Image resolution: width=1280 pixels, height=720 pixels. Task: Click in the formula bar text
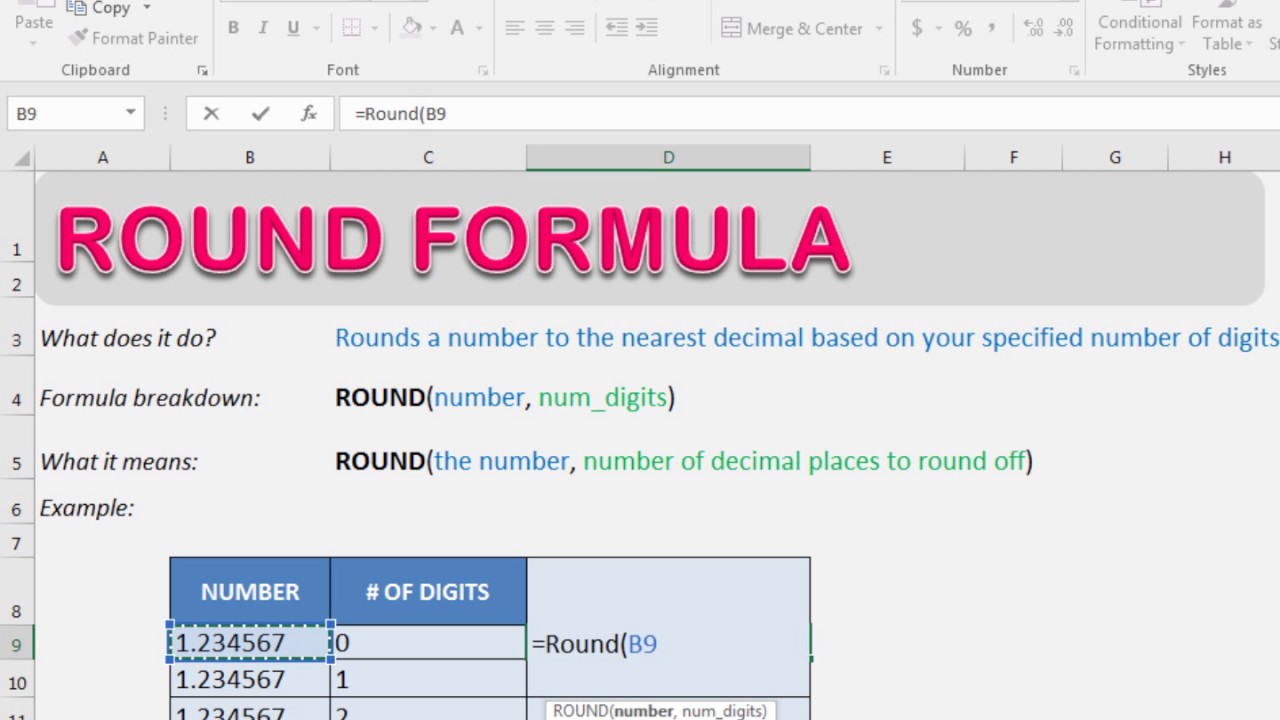click(x=401, y=114)
